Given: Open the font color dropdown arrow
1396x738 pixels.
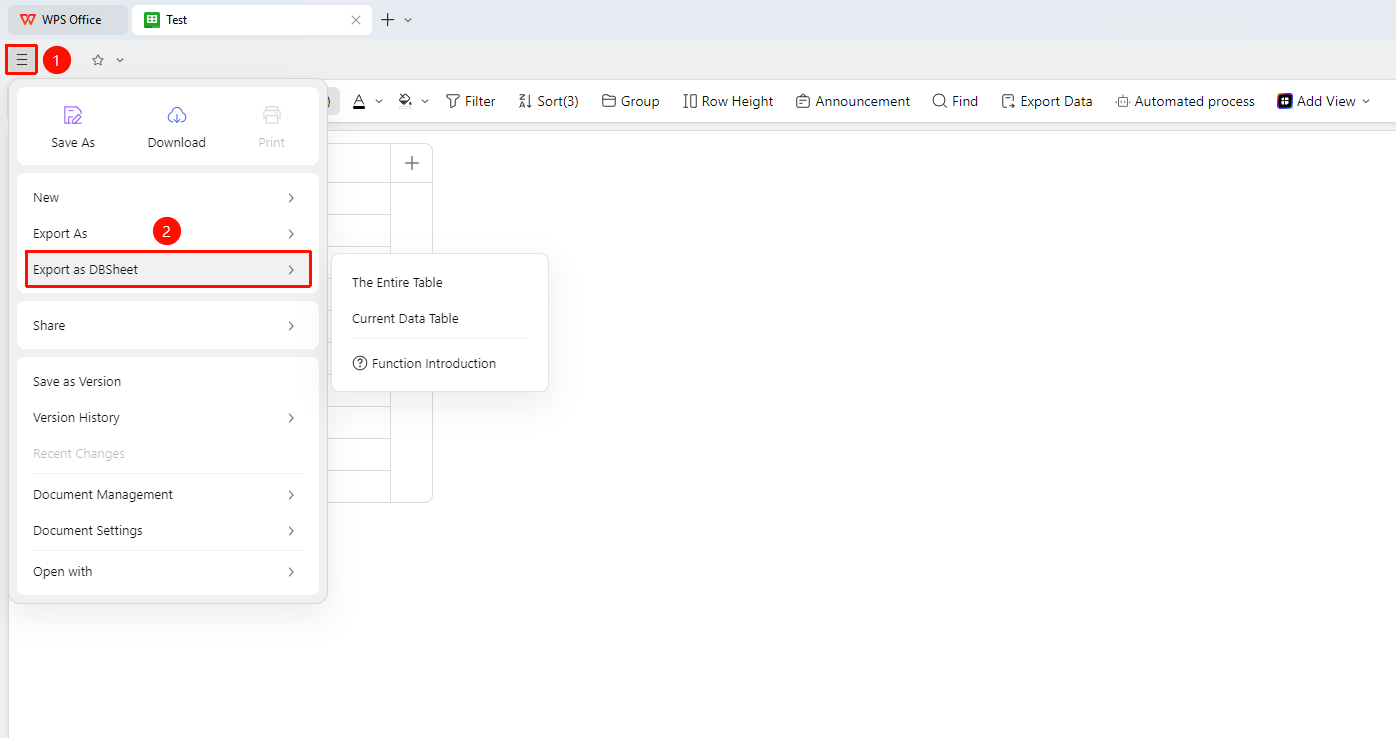Looking at the screenshot, I should (x=379, y=101).
